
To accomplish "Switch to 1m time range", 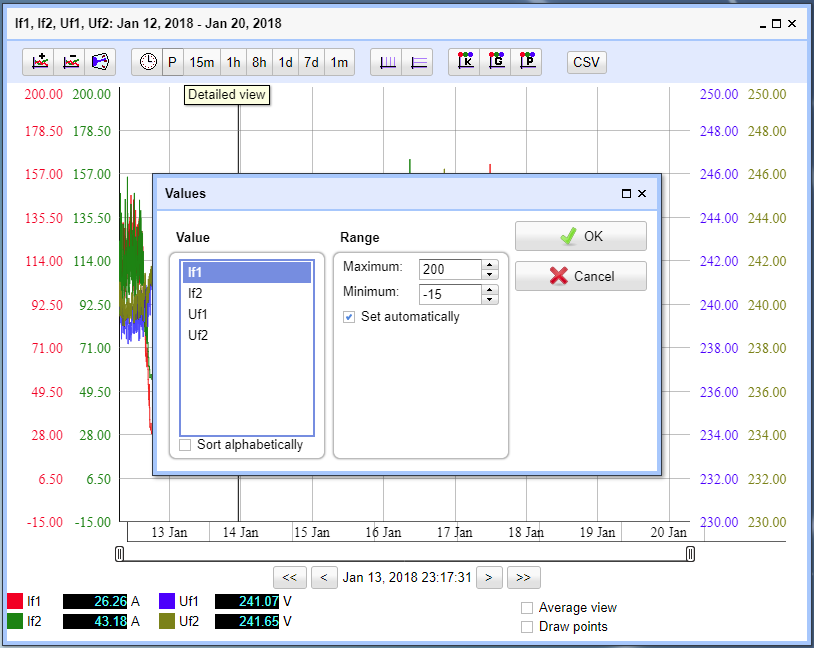I will point(340,62).
